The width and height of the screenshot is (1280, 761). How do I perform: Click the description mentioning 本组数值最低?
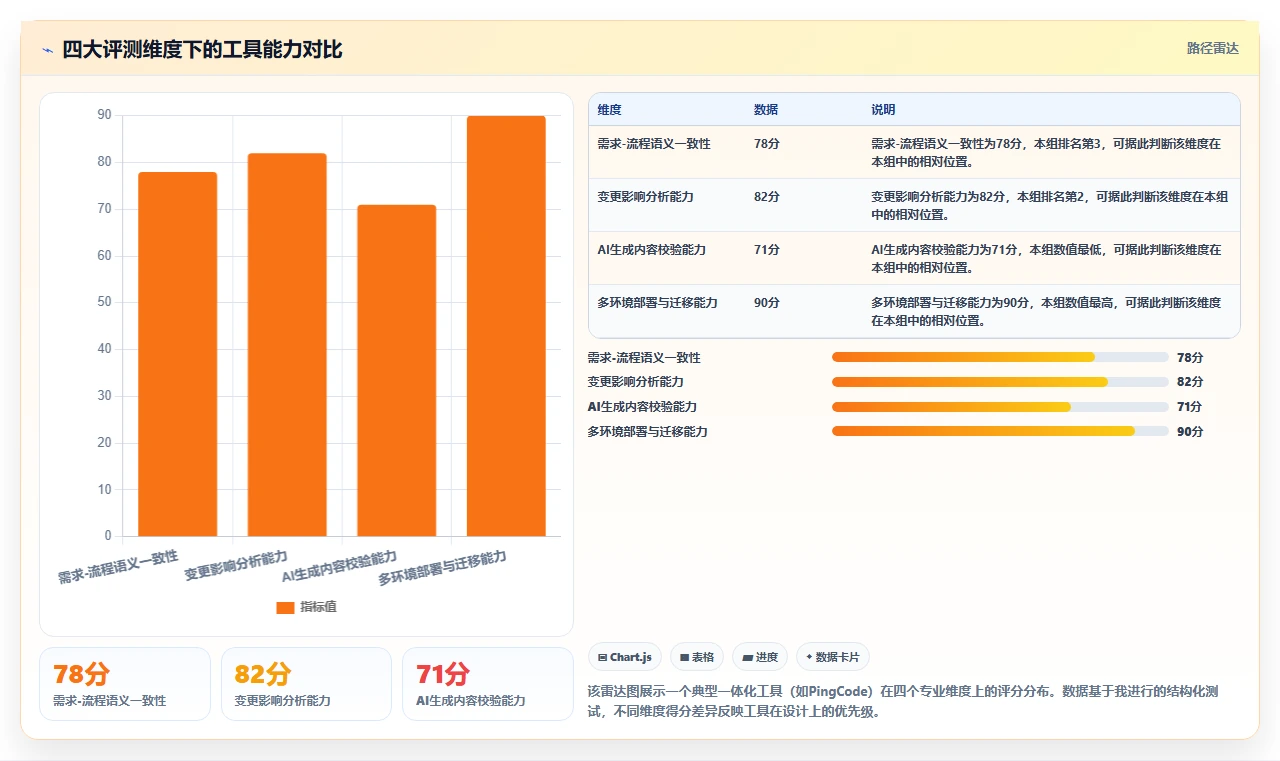(1046, 258)
